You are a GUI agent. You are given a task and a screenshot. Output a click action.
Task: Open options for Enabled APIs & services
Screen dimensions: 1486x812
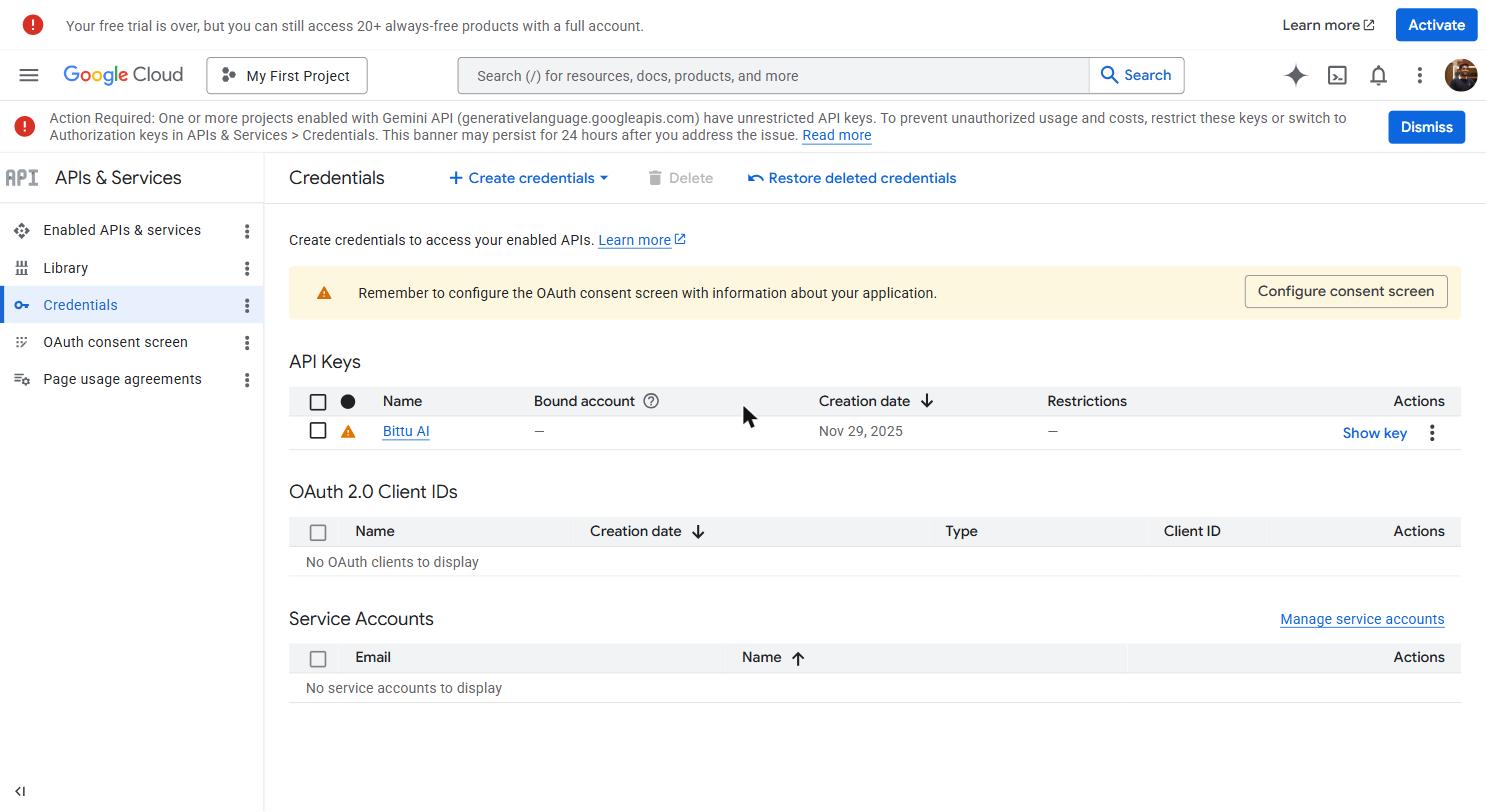click(247, 231)
